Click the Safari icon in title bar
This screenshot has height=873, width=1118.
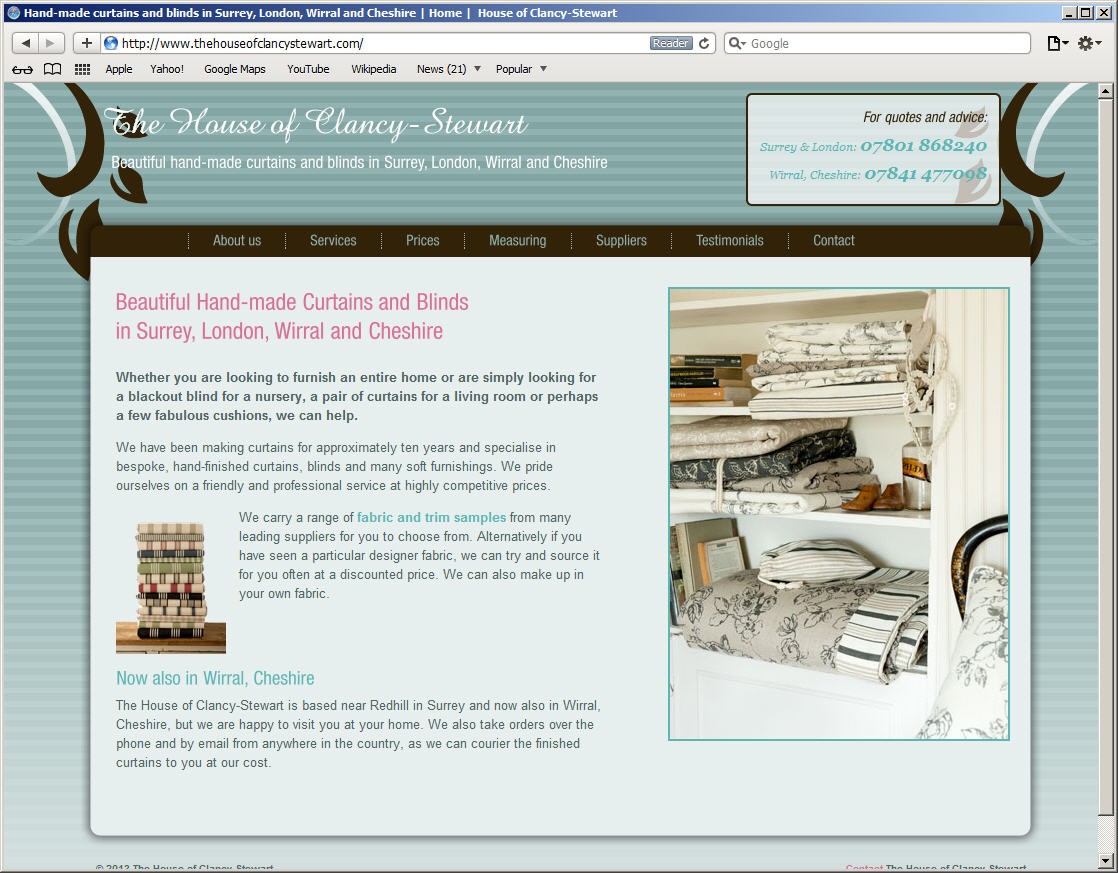click(14, 13)
